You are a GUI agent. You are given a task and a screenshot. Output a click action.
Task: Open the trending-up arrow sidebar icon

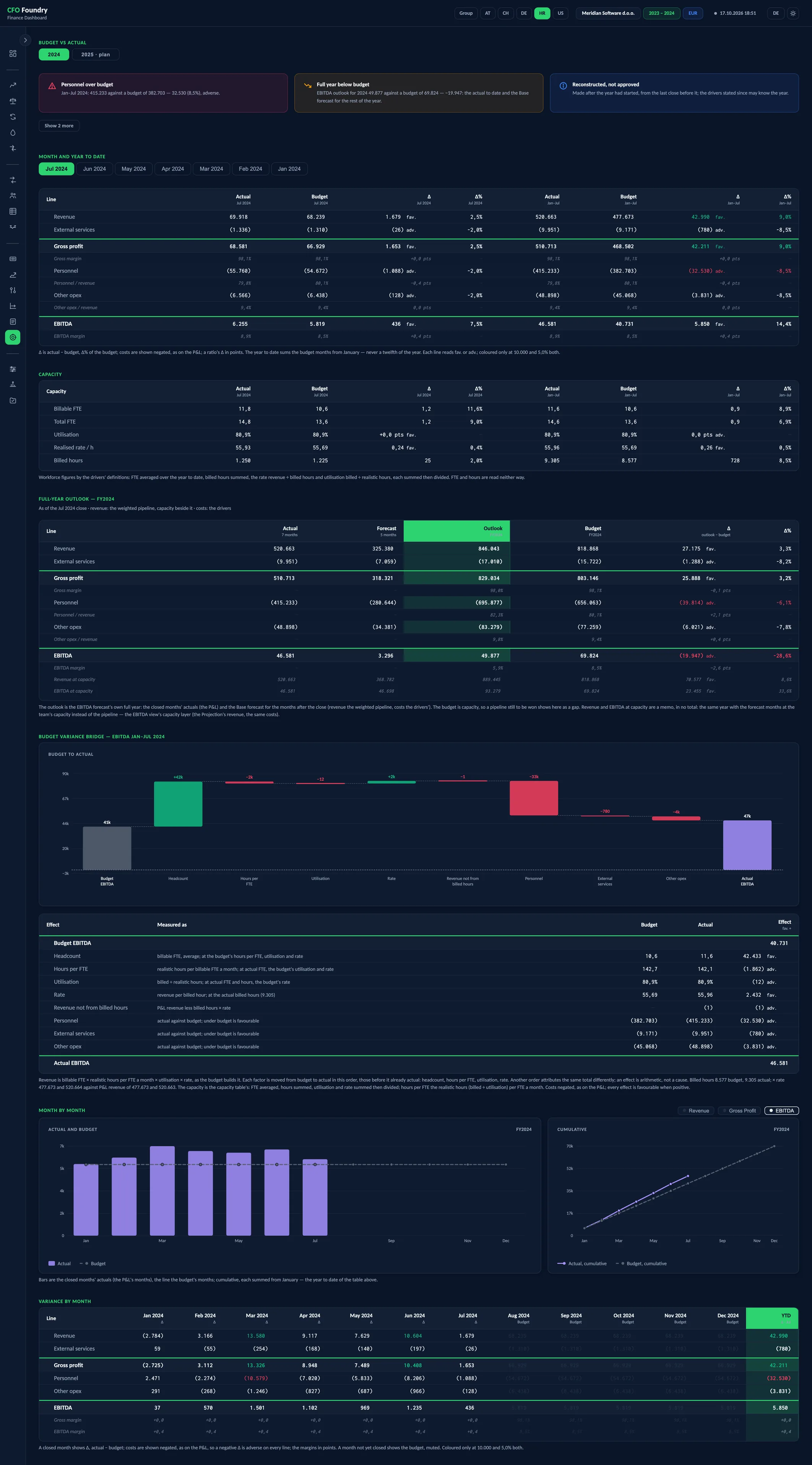(13, 85)
